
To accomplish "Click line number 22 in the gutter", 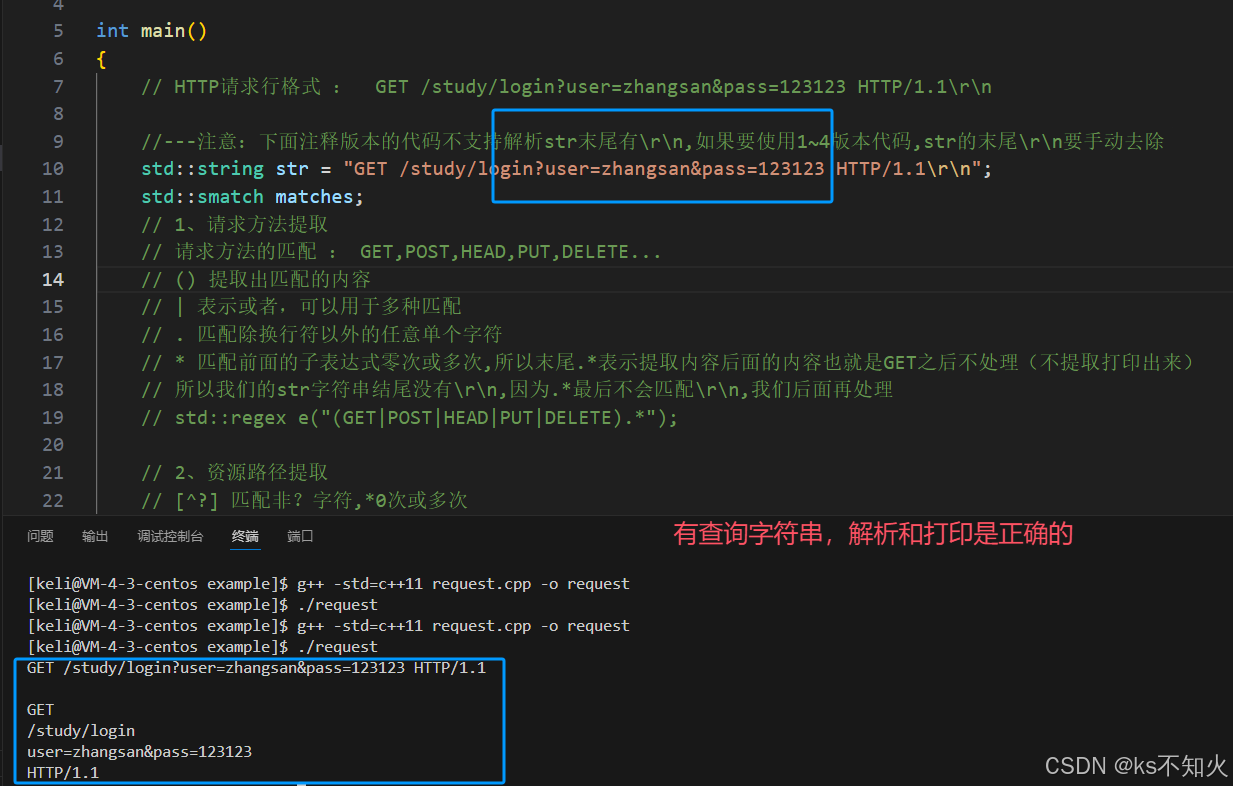I will (53, 499).
